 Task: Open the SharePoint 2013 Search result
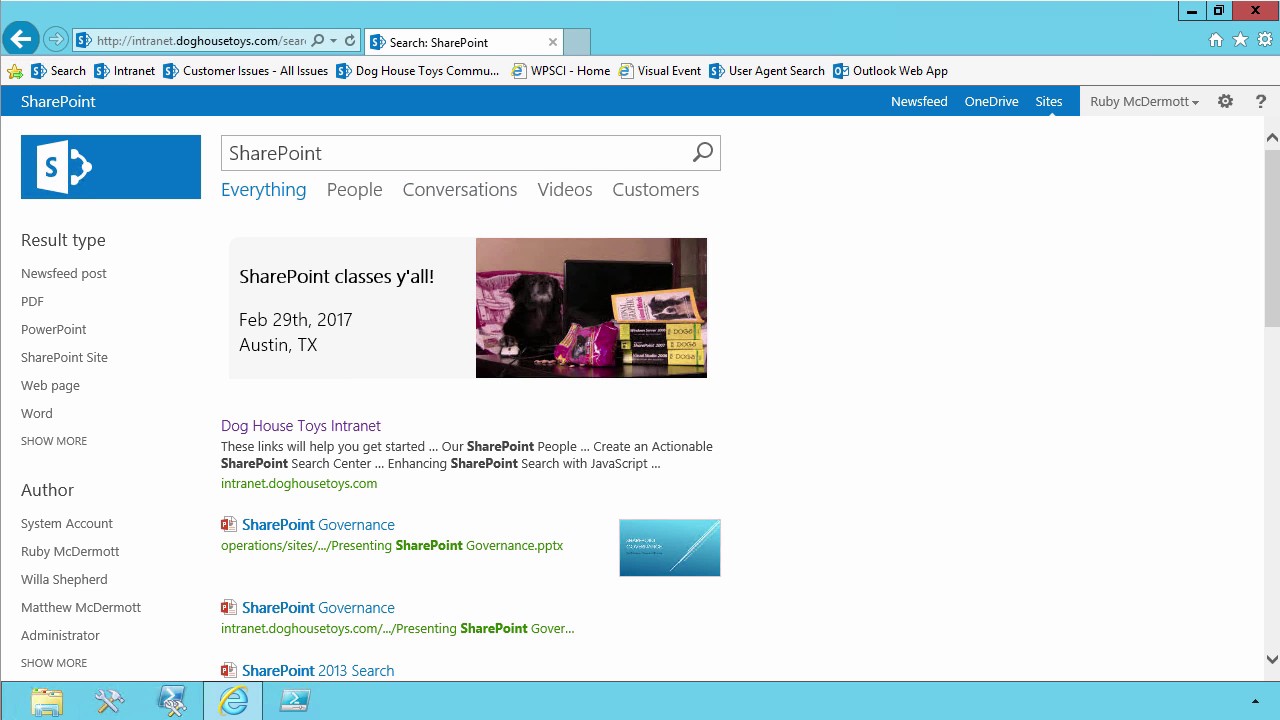318,671
